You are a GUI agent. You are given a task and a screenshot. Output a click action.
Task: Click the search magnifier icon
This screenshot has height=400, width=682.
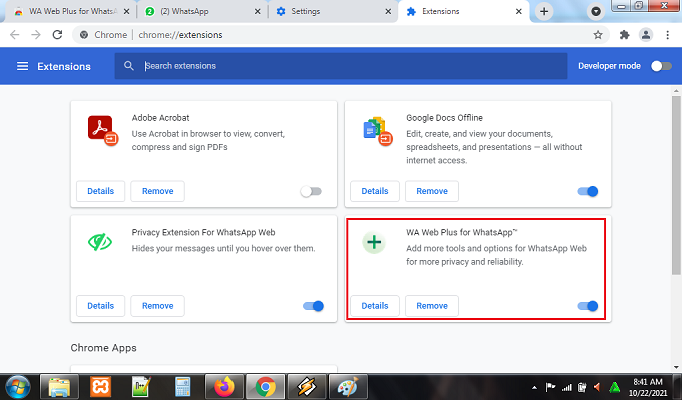(129, 66)
